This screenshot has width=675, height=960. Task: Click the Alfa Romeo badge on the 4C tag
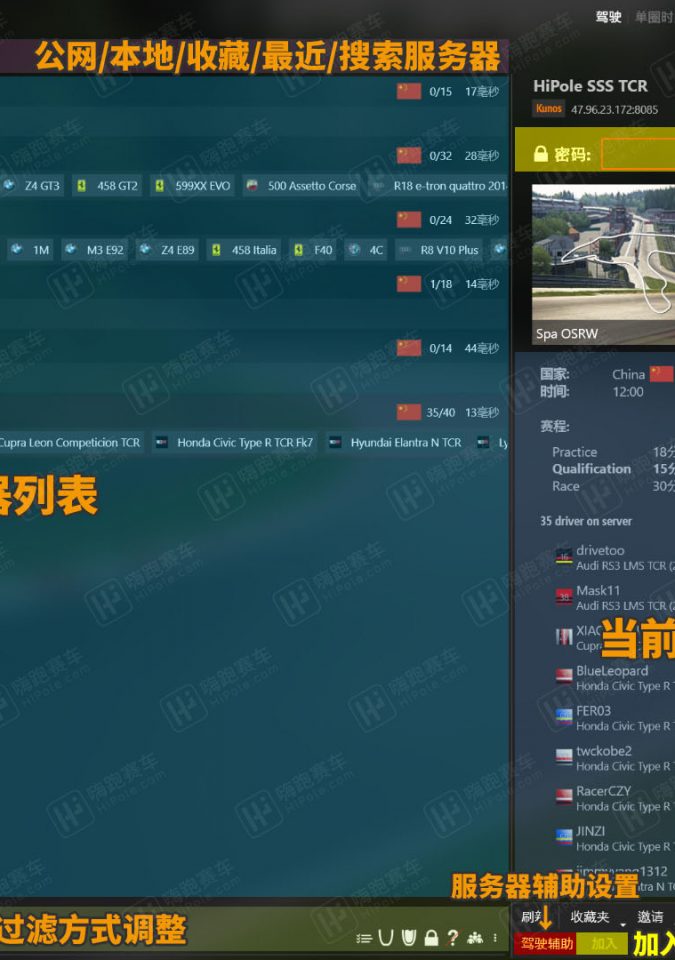(x=354, y=249)
